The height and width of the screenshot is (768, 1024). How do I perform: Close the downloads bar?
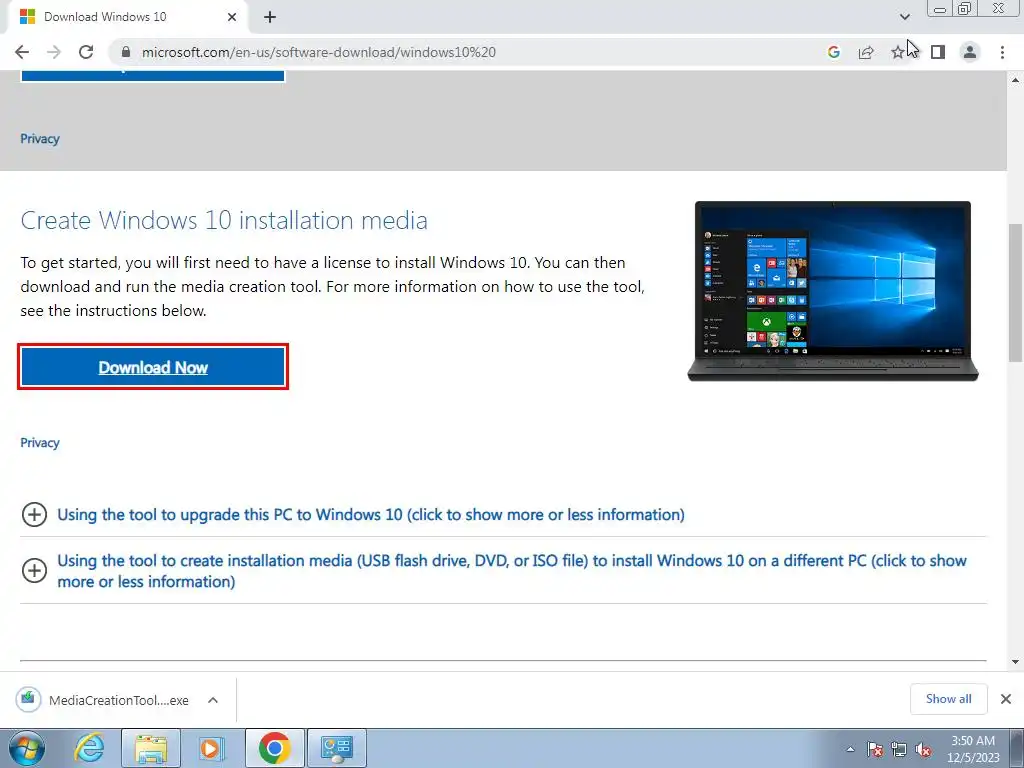tap(1006, 699)
